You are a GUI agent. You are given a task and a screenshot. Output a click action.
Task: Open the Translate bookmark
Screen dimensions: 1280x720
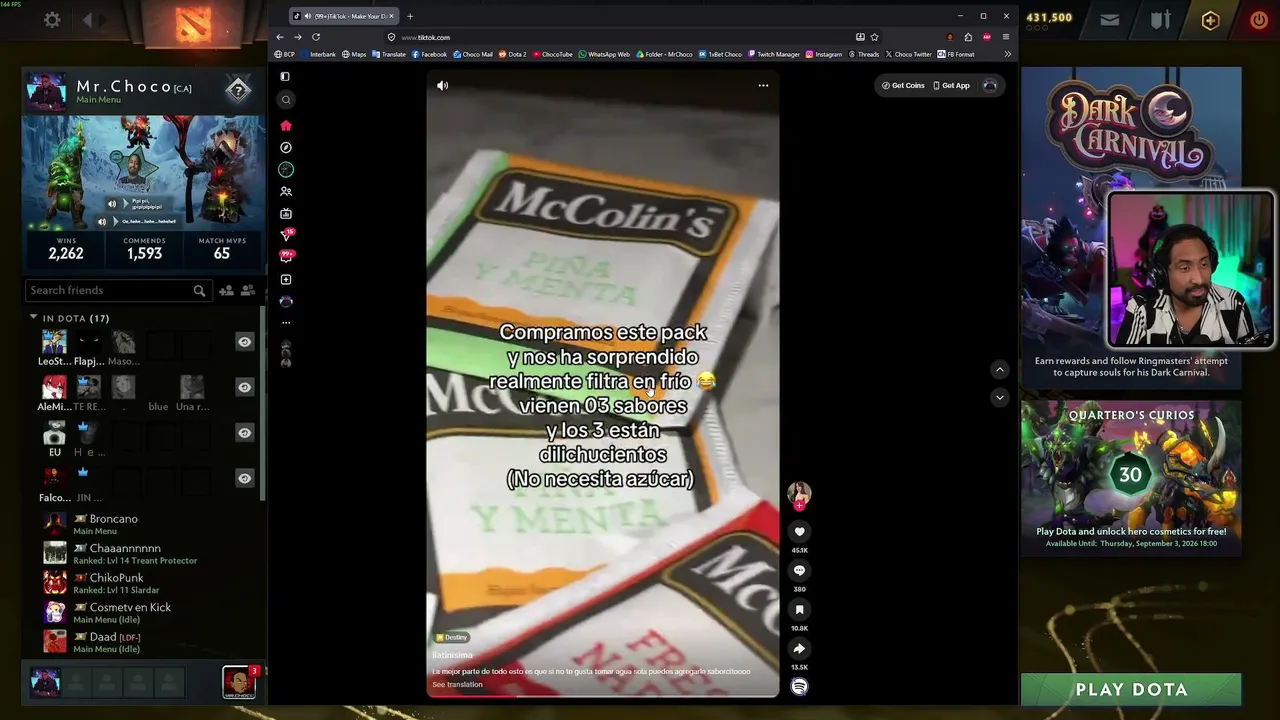(389, 54)
